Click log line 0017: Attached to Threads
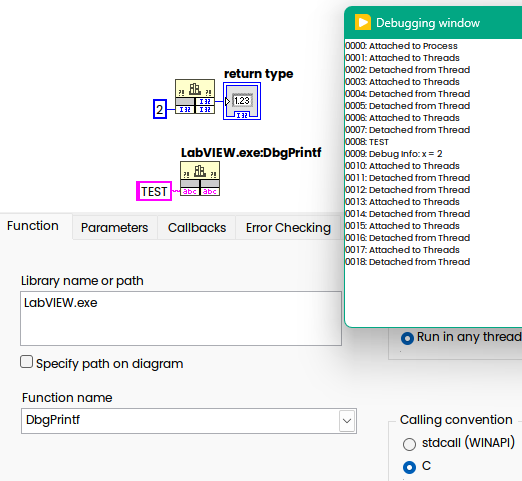The height and width of the screenshot is (481, 522). [402, 250]
